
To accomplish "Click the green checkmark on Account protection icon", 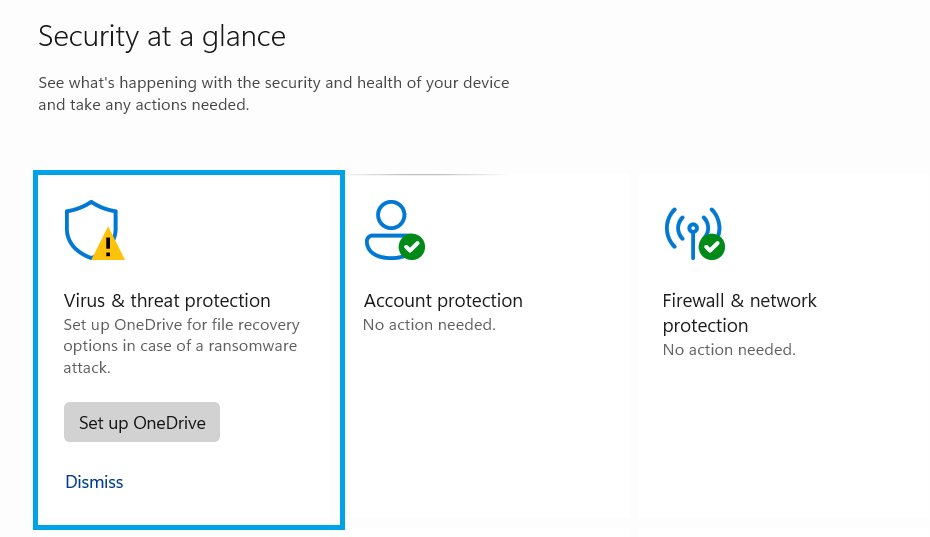I will (x=411, y=246).
